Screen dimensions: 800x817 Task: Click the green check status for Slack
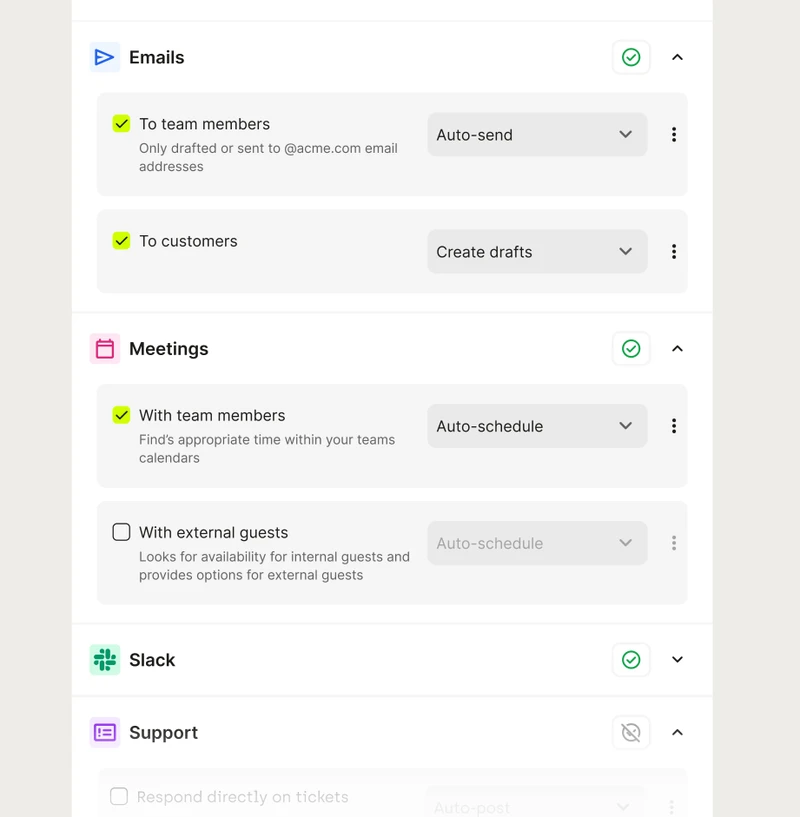[x=631, y=660]
